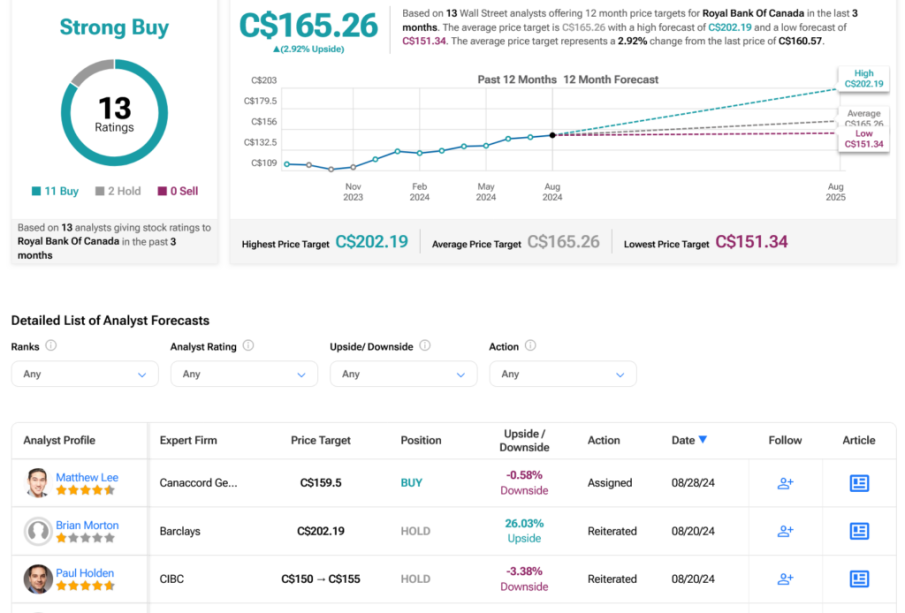
Task: Click the 0 Sell legend magenta swatch
Action: click(x=162, y=191)
